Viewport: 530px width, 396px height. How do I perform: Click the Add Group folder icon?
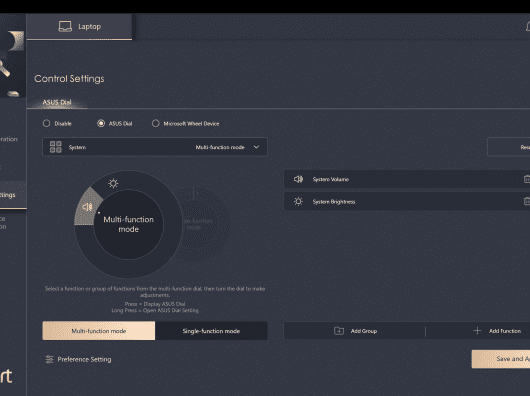[339, 331]
